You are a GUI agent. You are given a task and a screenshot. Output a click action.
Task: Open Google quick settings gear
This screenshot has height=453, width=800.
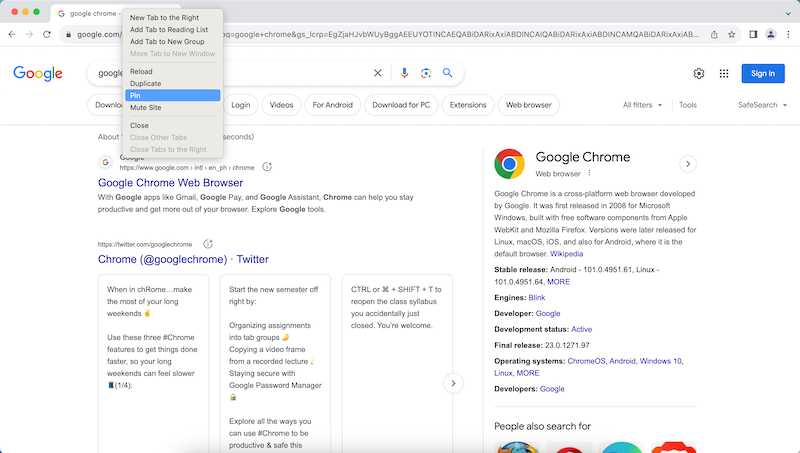pyautogui.click(x=699, y=73)
